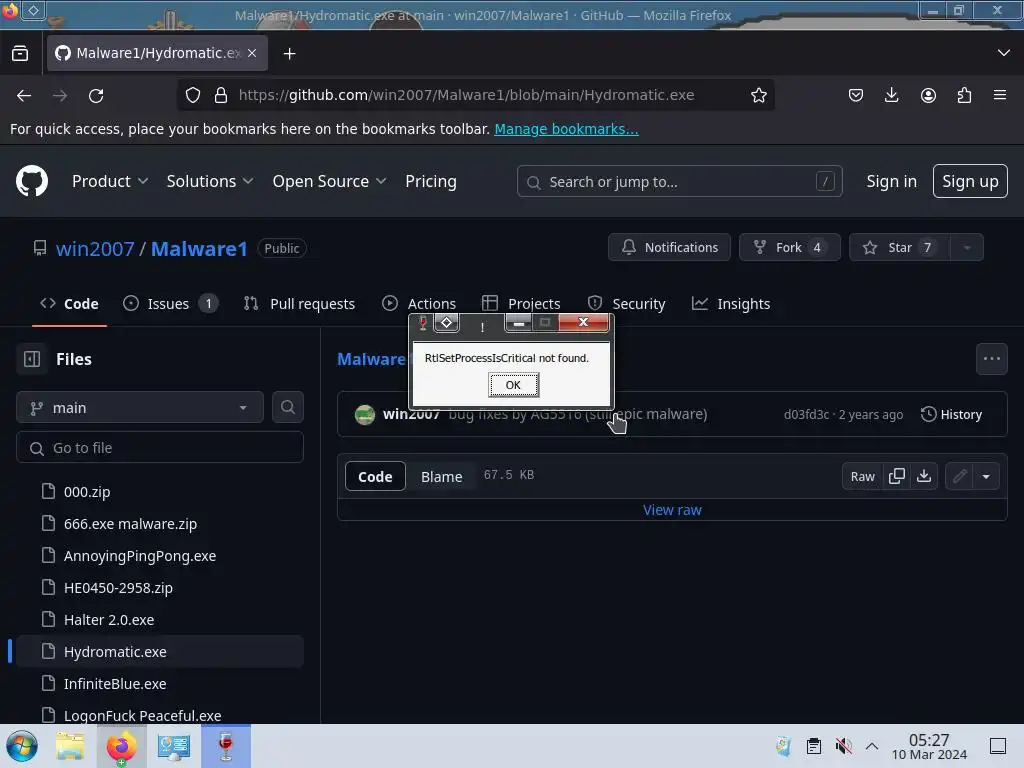1024x768 pixels.
Task: Click Sign in link
Action: pos(891,181)
